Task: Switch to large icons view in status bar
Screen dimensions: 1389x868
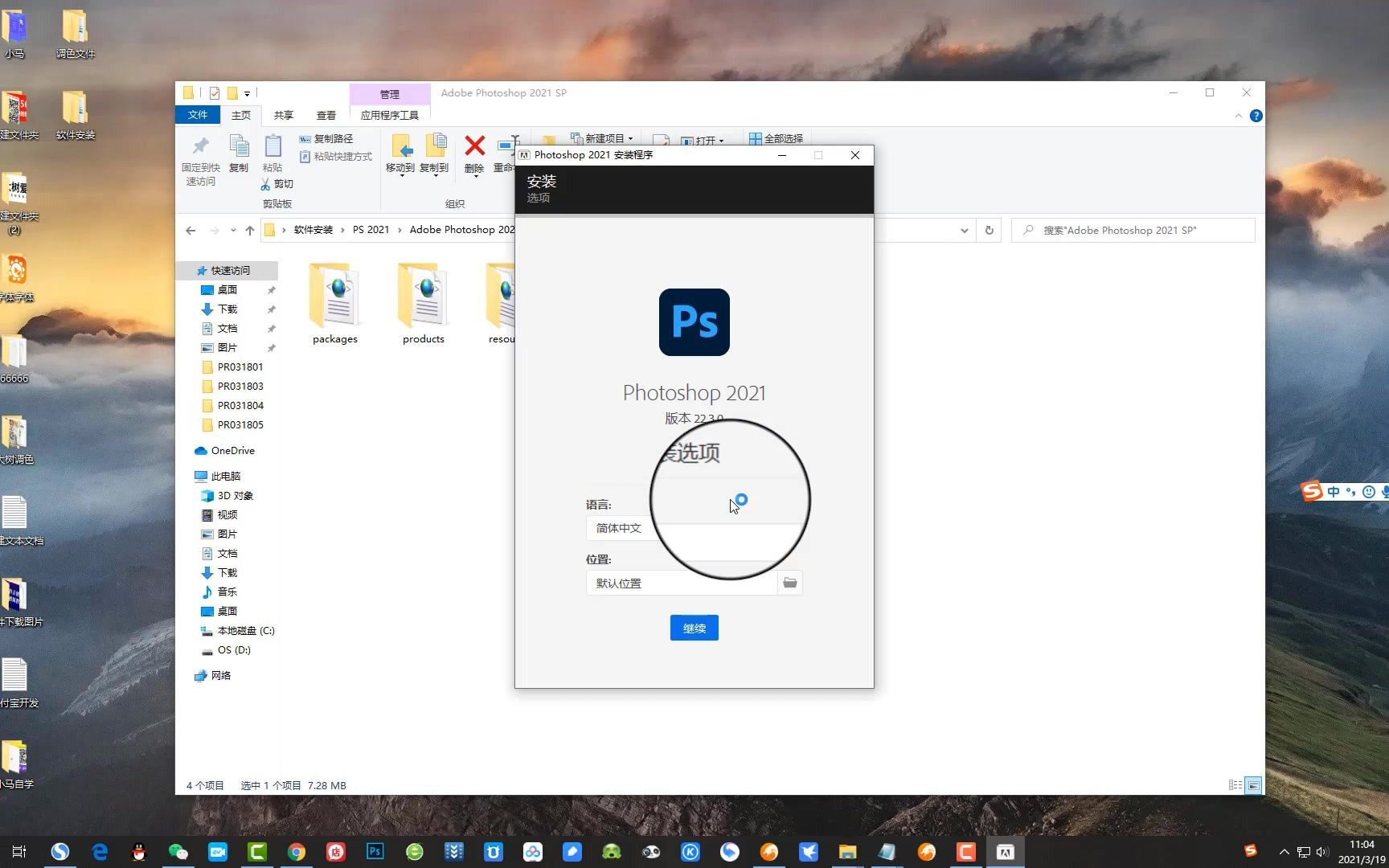Action: [1253, 785]
